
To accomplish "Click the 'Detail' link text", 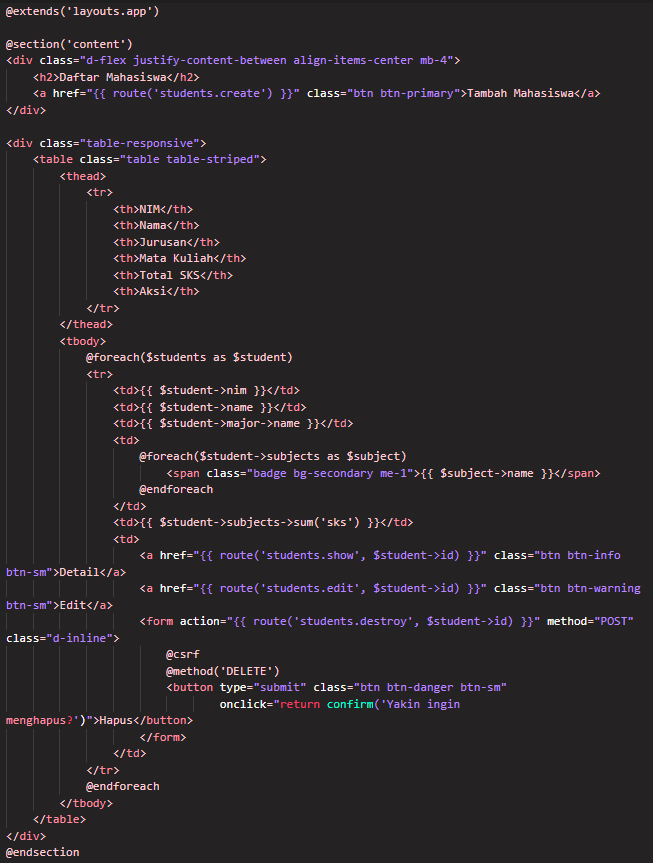I will (79, 572).
